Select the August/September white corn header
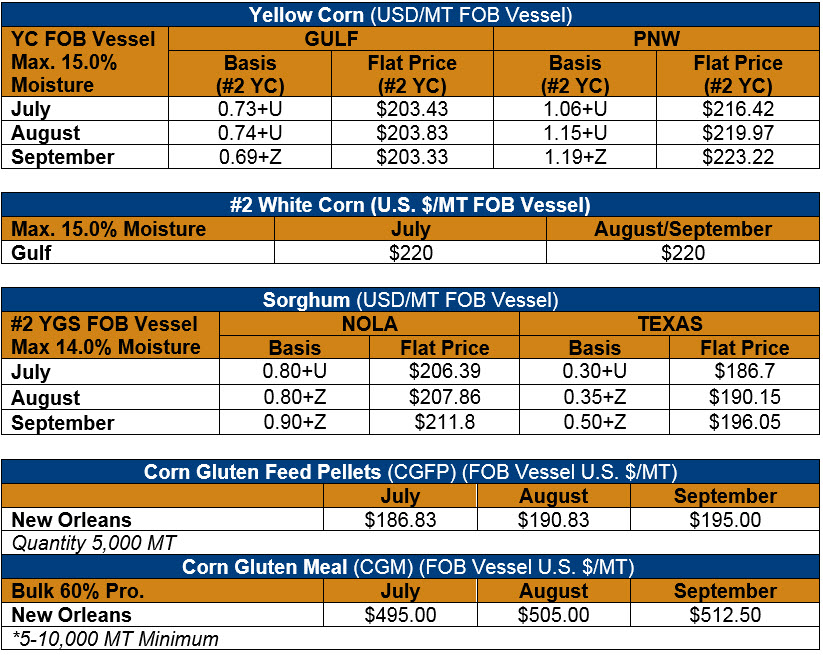The image size is (823, 655). (683, 229)
